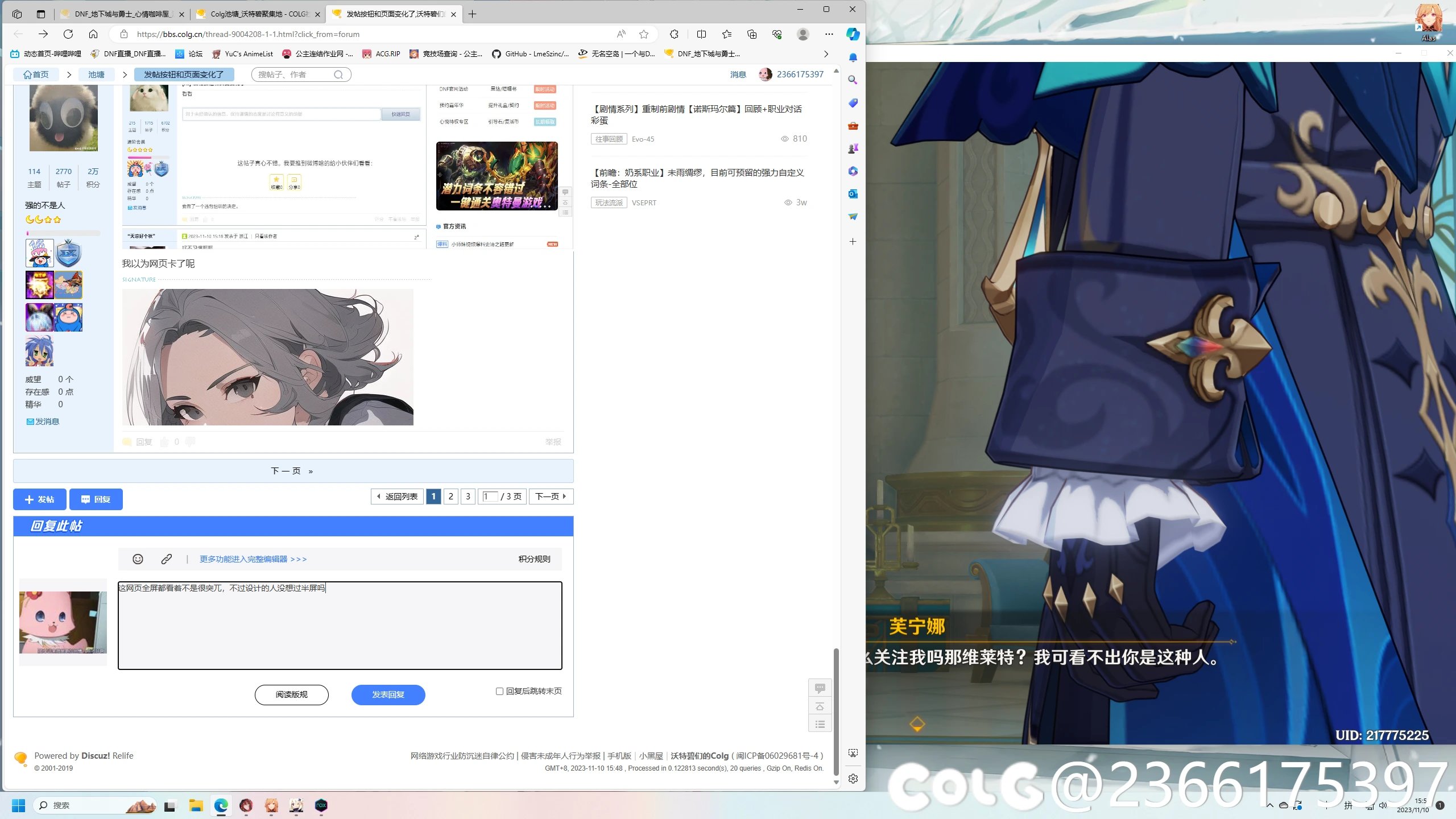Click 举报 report link on post
The image size is (1456, 819).
coord(553,442)
